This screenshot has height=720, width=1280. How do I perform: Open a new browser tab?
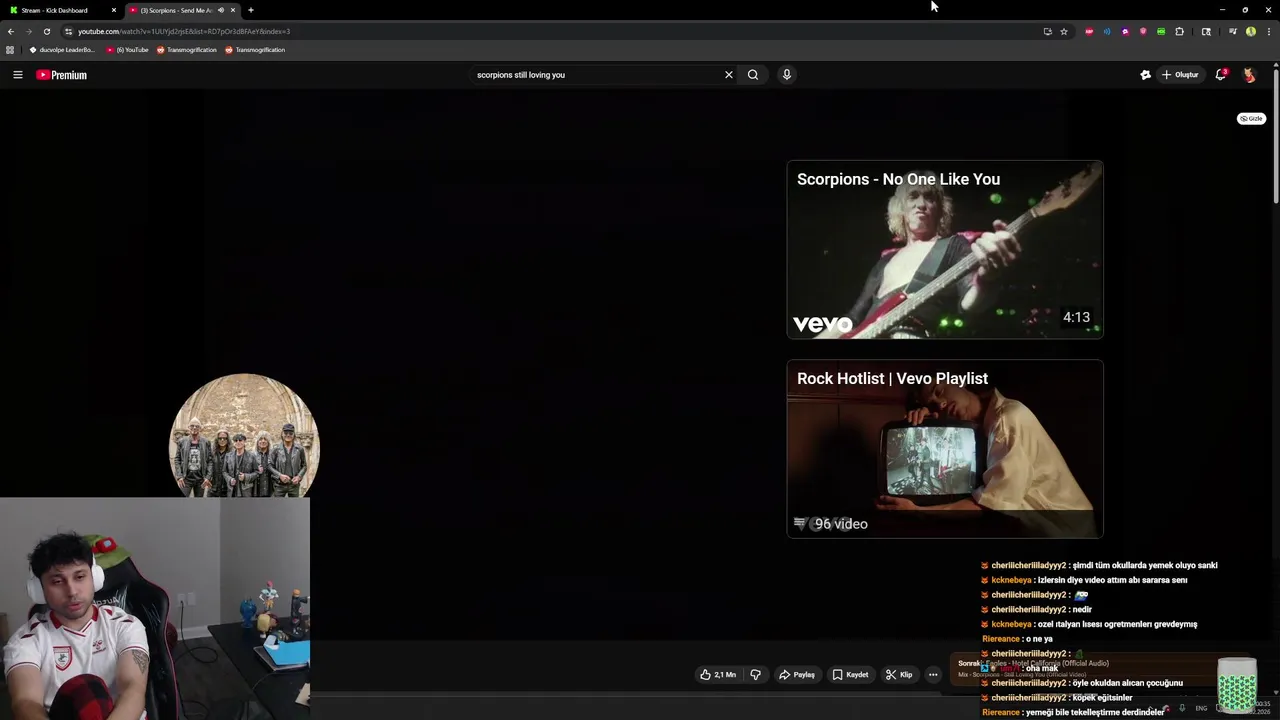(x=251, y=10)
